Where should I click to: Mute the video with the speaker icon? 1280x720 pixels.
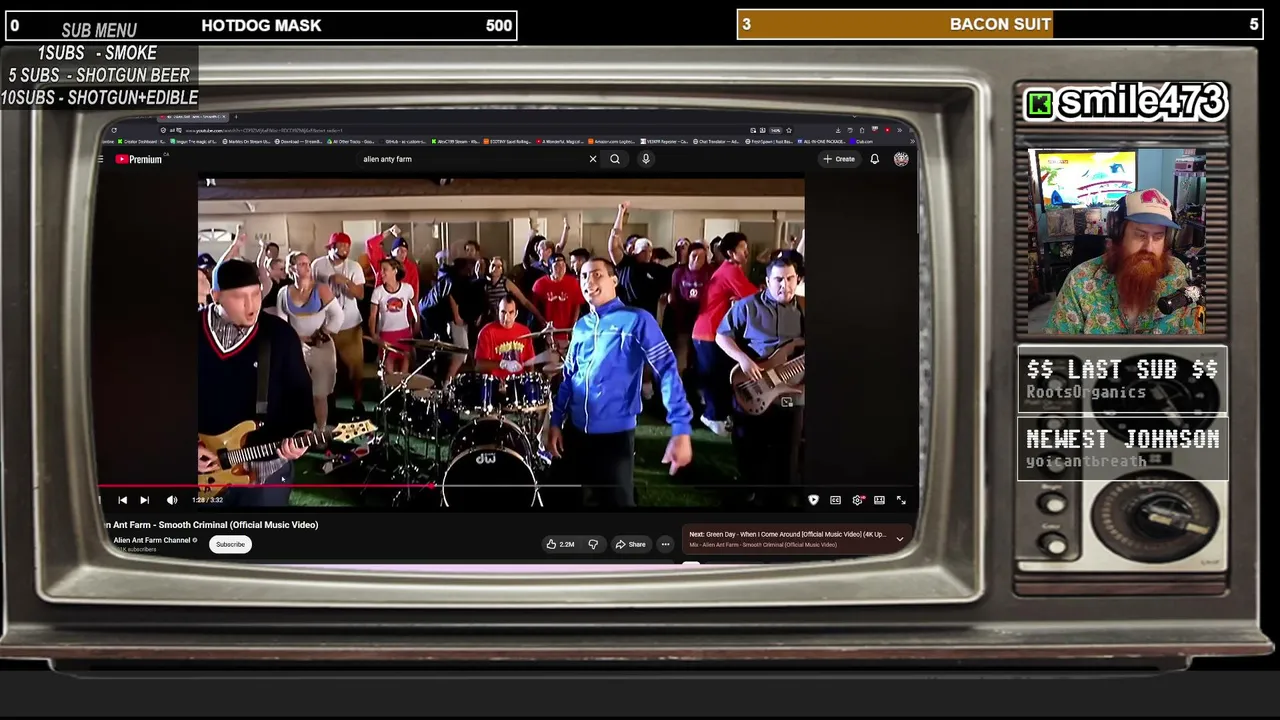click(x=171, y=500)
